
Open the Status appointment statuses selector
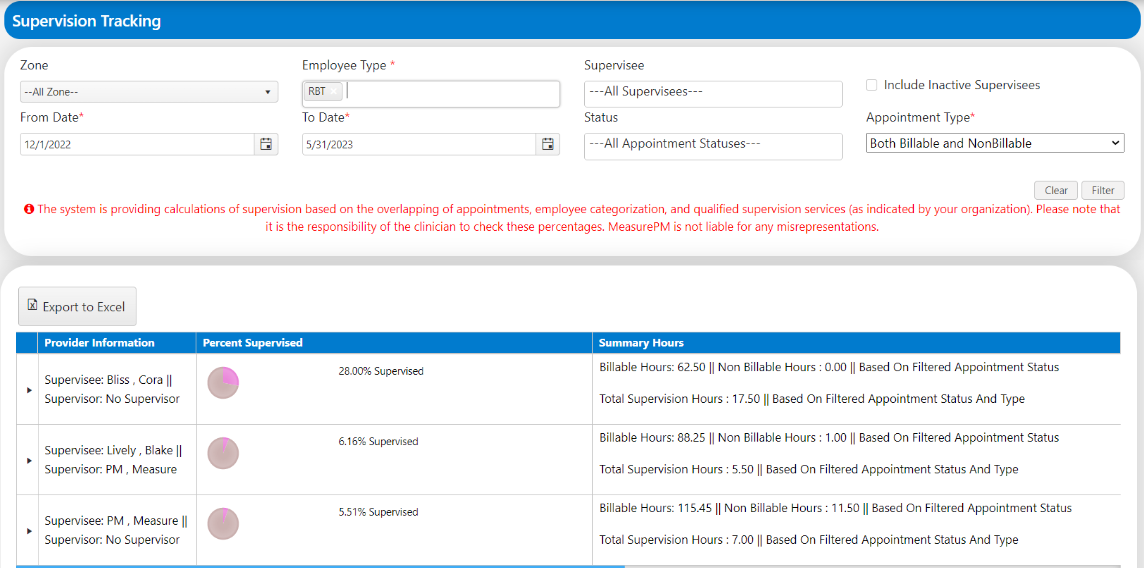(714, 146)
